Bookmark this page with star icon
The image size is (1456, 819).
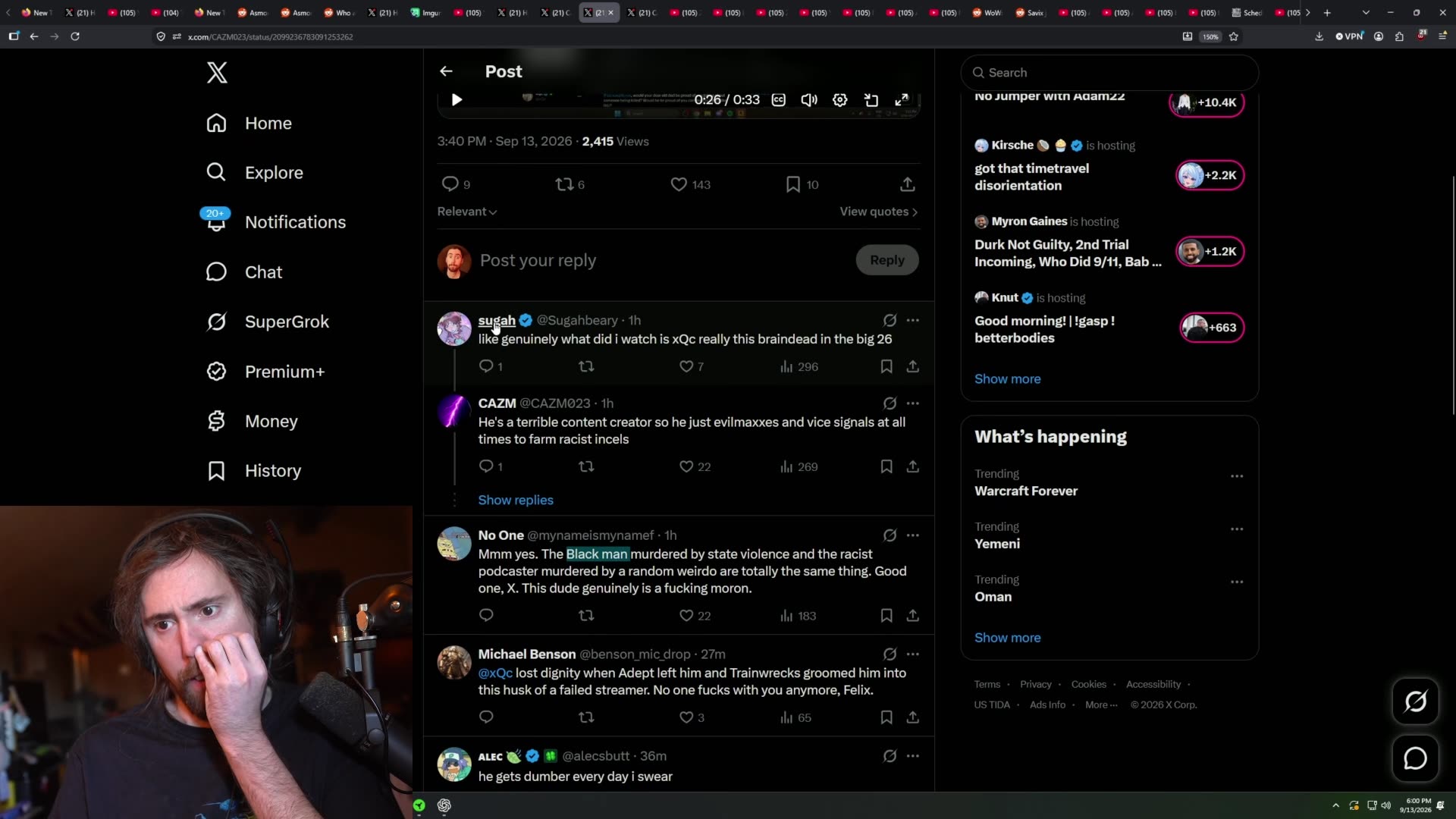tap(1234, 36)
